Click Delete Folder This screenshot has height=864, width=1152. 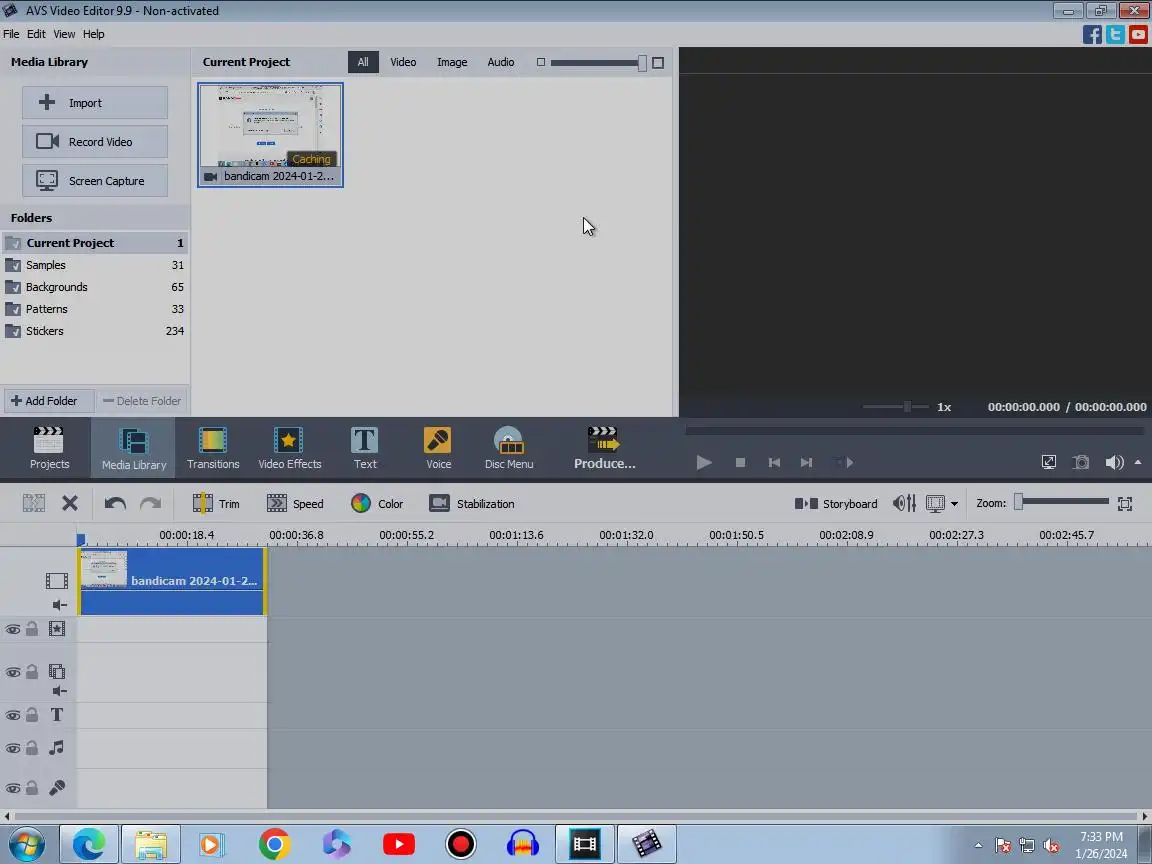click(142, 400)
